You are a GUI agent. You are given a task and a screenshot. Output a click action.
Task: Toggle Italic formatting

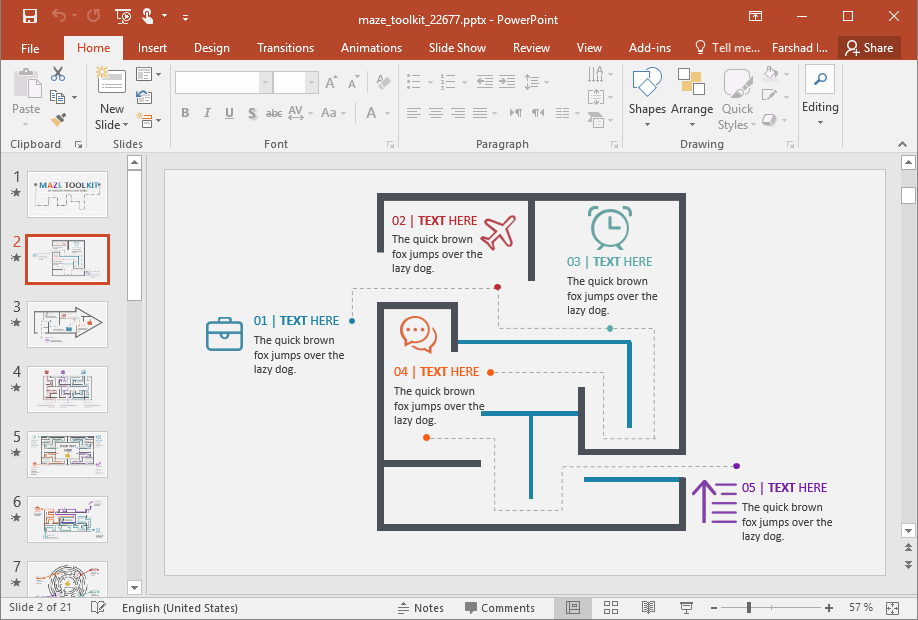pyautogui.click(x=206, y=113)
